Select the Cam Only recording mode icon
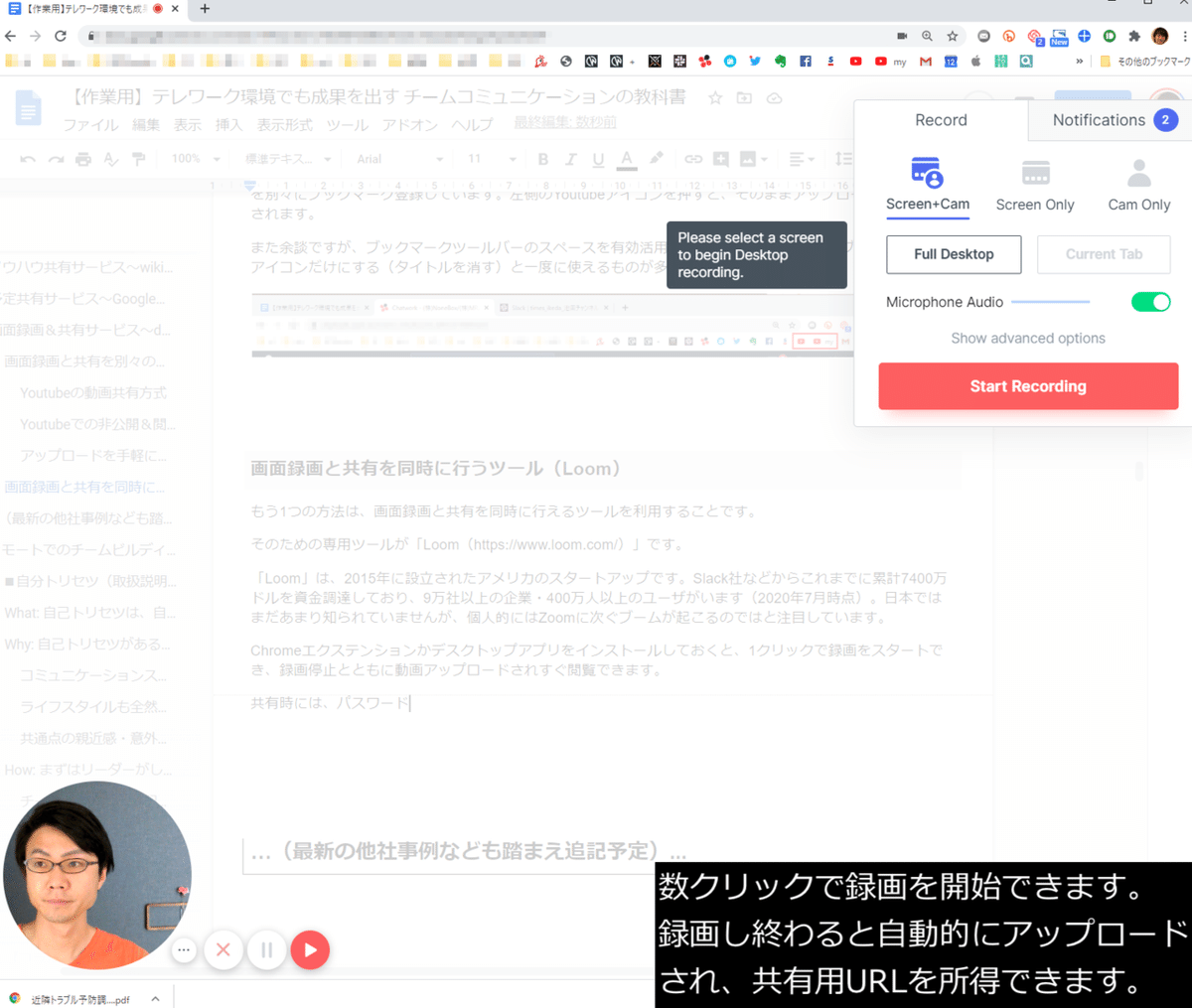This screenshot has width=1192, height=1008. [x=1138, y=171]
